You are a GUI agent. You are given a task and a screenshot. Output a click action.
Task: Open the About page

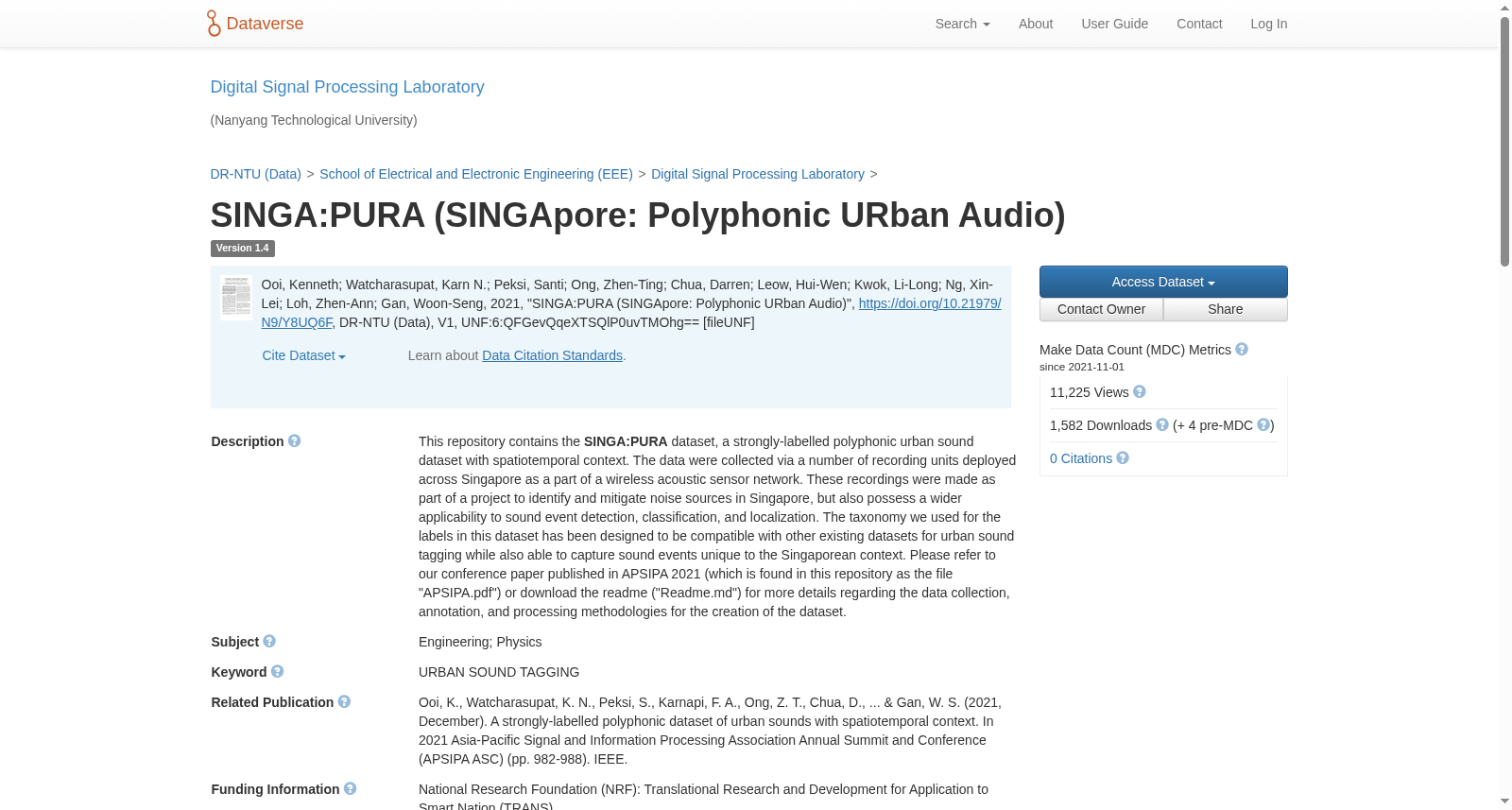click(1036, 24)
